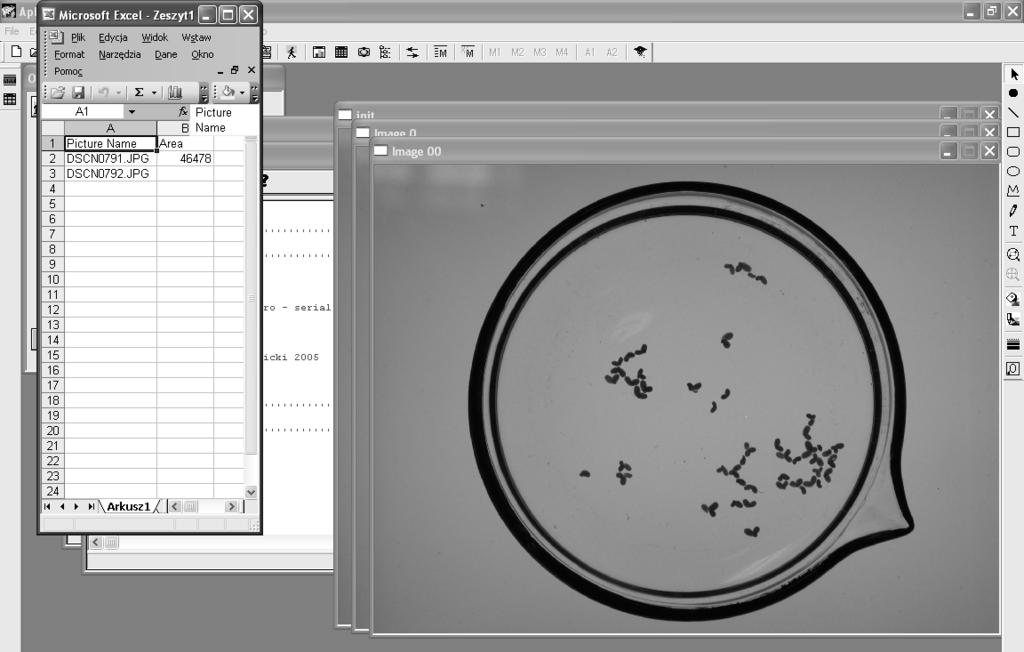Select the cell containing 46478
Viewport: 1024px width, 652px height.
tap(185, 159)
